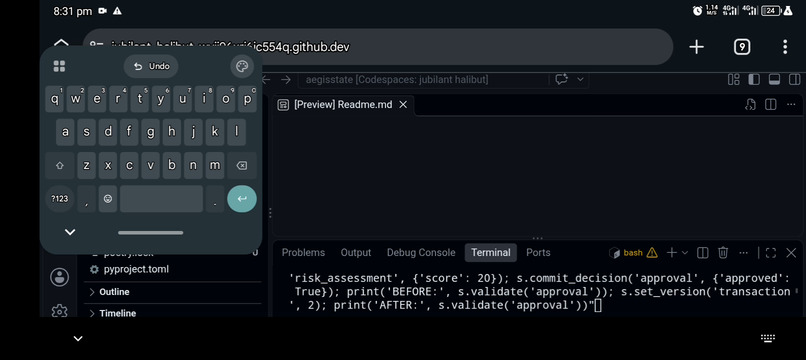The height and width of the screenshot is (360, 806).
Task: Click the Show Source icon in the editor toolbar
Action: click(750, 105)
